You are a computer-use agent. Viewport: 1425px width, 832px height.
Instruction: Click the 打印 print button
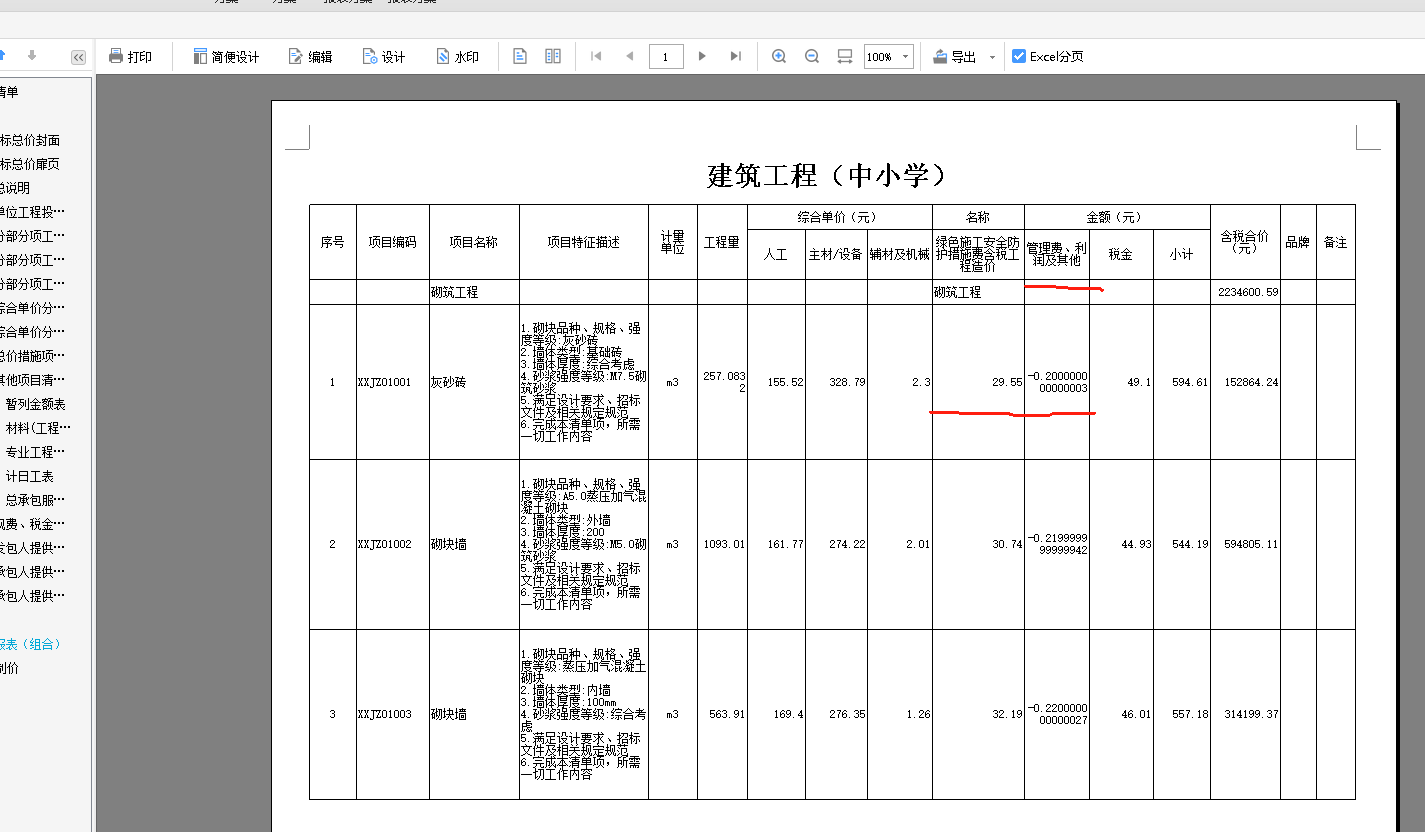pyautogui.click(x=130, y=57)
